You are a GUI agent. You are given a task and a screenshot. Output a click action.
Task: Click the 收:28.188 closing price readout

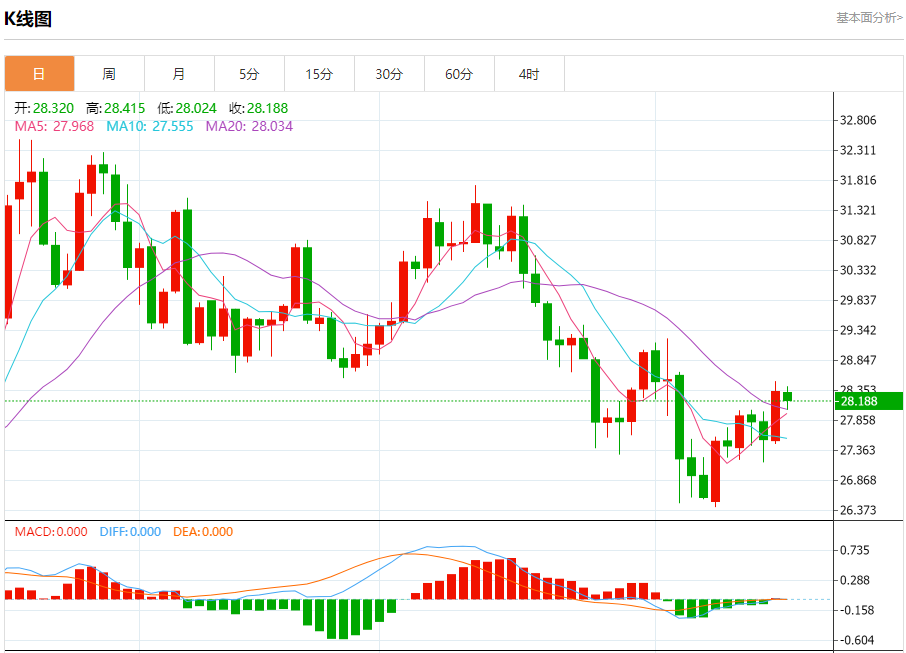point(258,108)
